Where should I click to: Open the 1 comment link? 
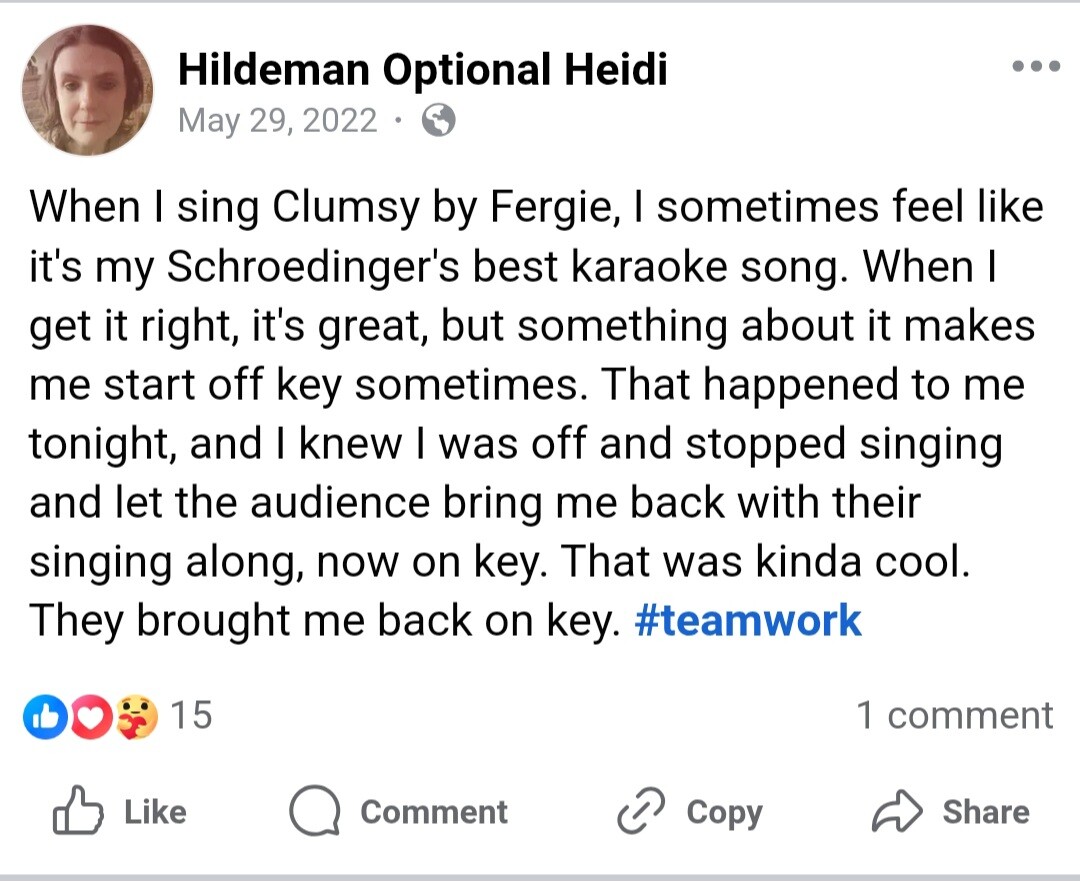point(955,715)
